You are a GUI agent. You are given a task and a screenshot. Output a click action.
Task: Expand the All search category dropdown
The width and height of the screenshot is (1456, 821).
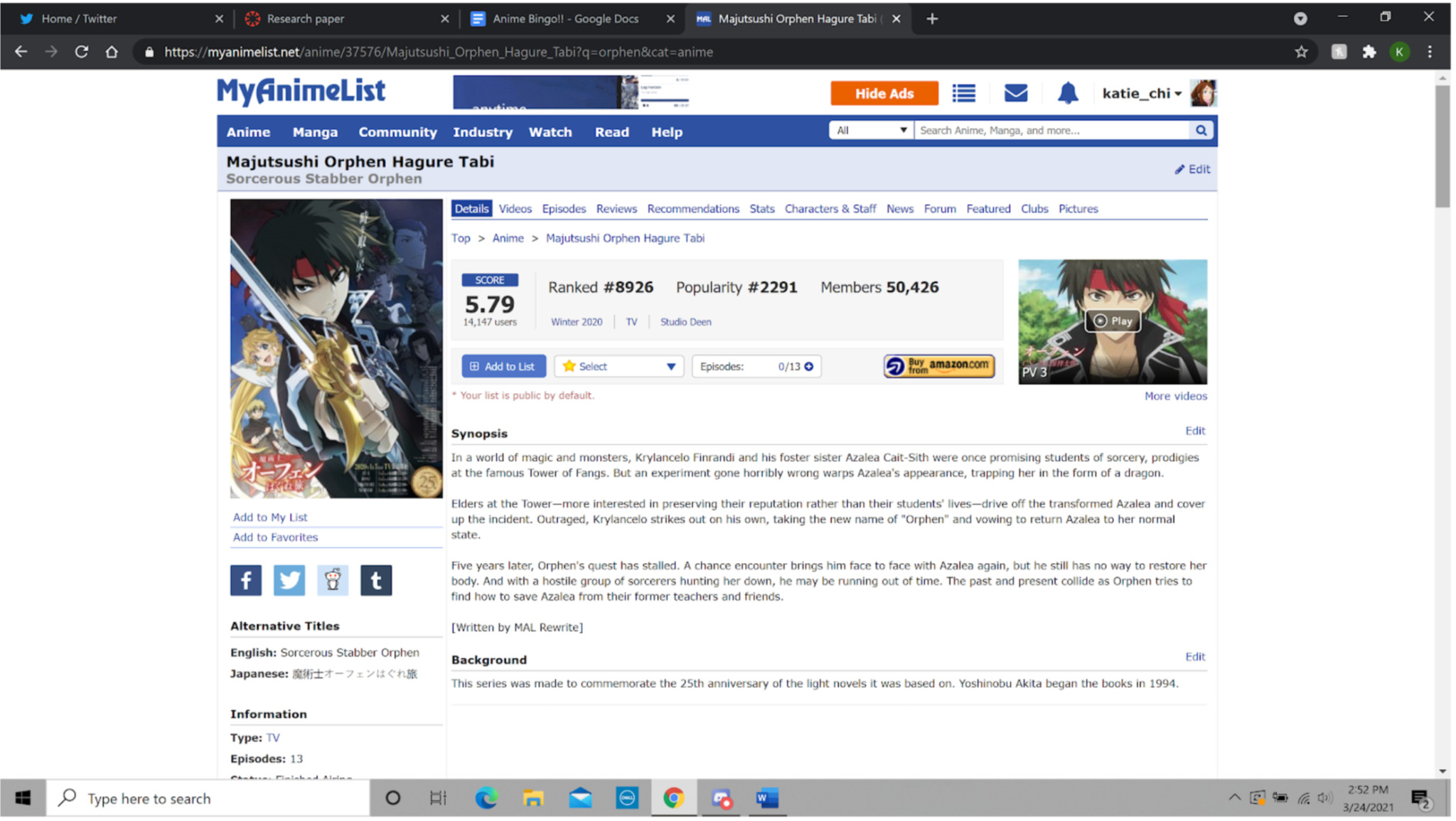click(x=872, y=130)
